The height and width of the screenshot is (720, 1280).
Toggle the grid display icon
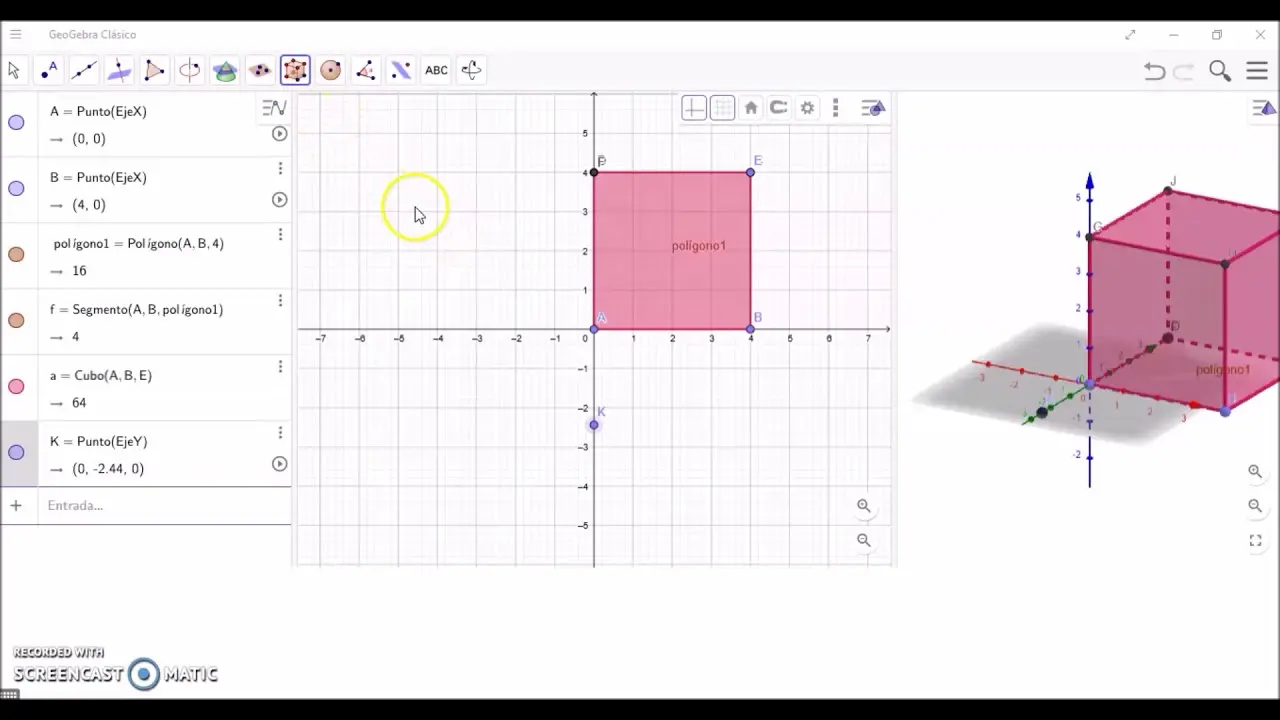(722, 107)
